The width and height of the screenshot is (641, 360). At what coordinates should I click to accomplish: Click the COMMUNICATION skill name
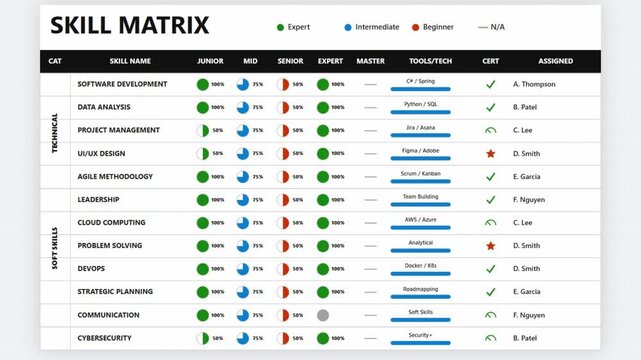coord(108,315)
